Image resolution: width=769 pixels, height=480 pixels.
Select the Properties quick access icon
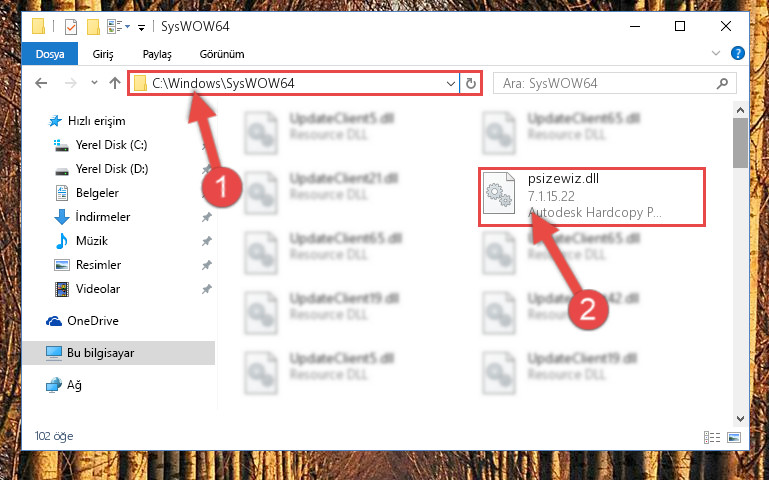click(71, 27)
